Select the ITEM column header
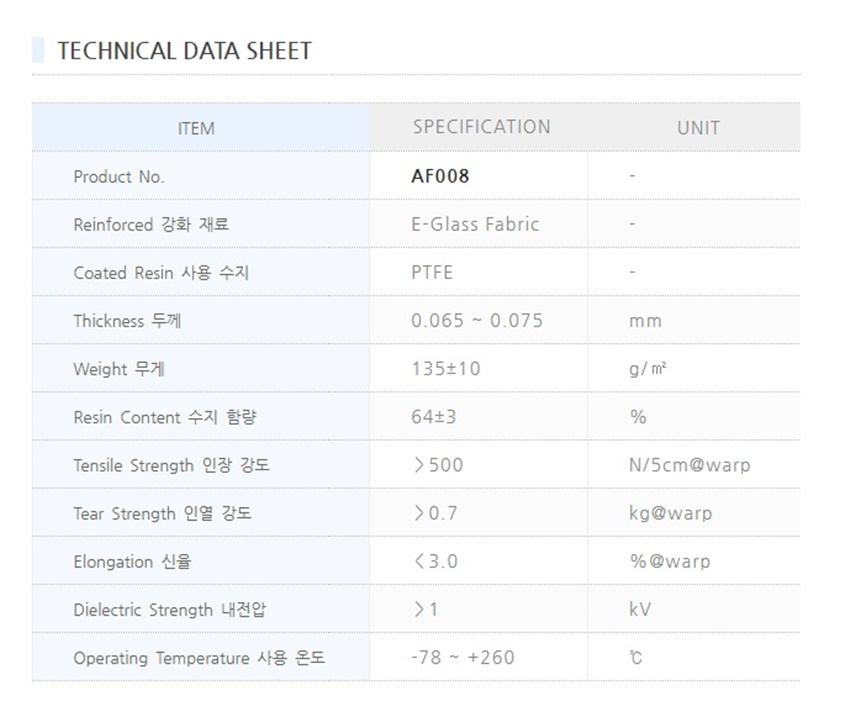The width and height of the screenshot is (860, 716). point(196,128)
